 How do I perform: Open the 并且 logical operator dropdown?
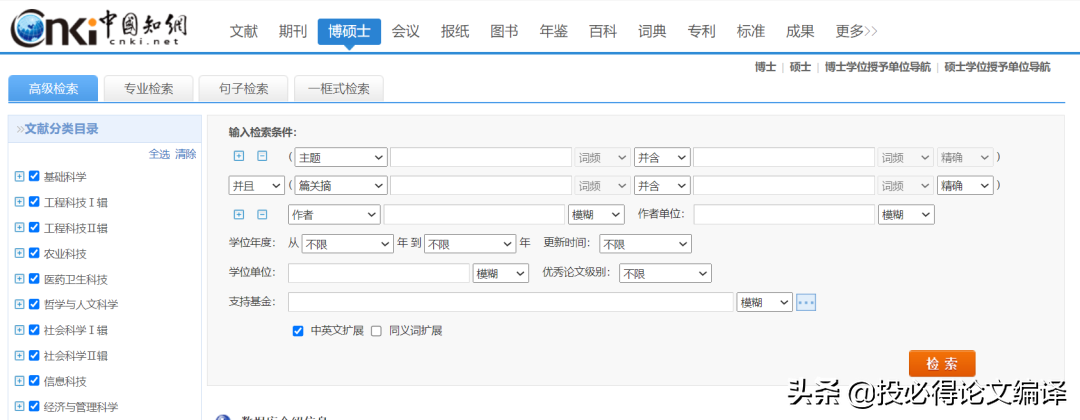coord(256,186)
